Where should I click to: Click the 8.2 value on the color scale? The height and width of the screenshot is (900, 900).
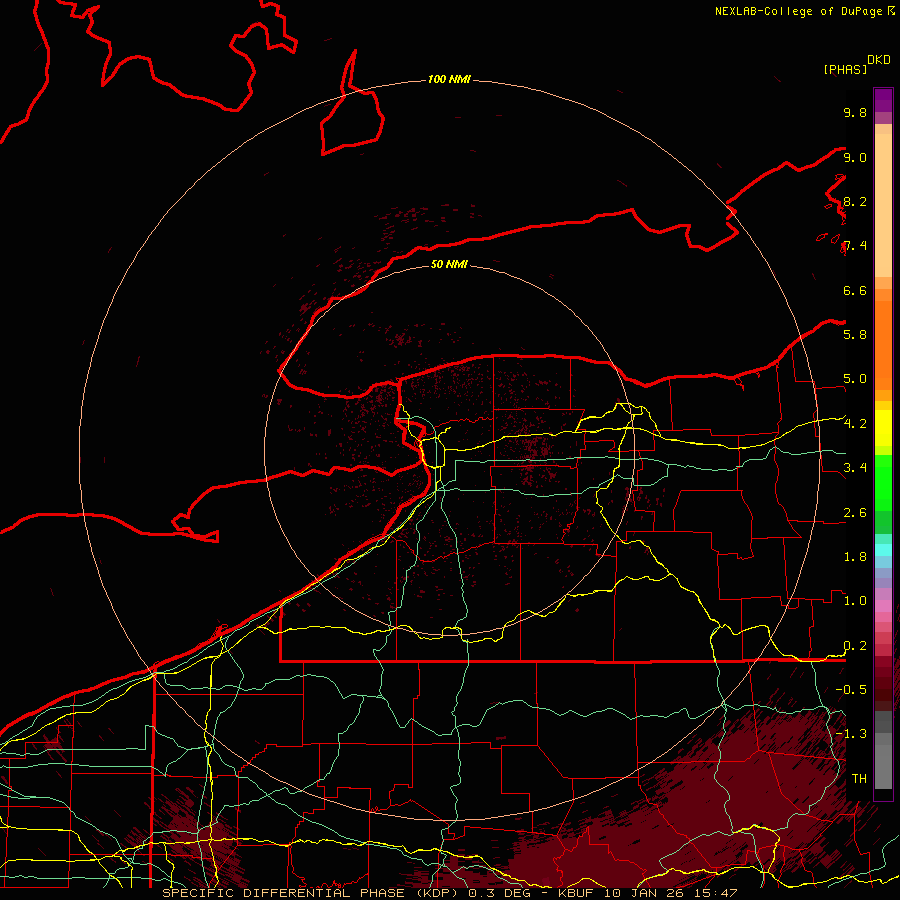coord(855,201)
